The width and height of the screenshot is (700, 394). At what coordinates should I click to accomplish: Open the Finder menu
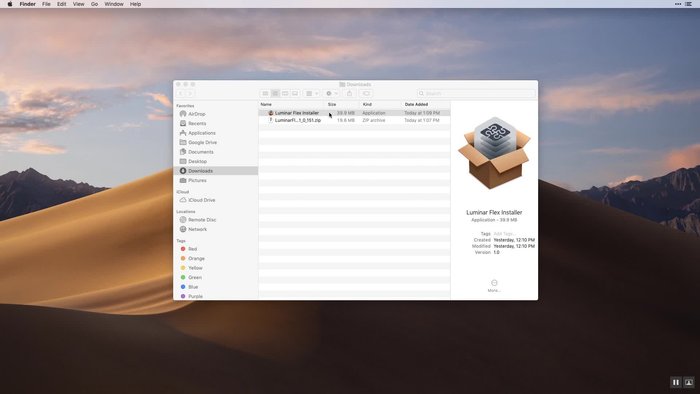point(28,4)
